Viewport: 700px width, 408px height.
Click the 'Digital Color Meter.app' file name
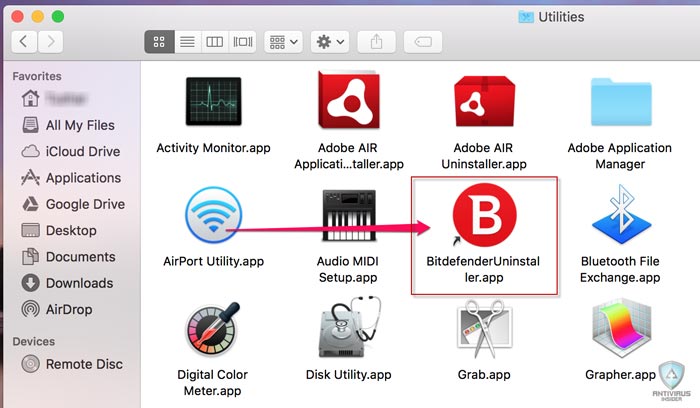coord(212,383)
